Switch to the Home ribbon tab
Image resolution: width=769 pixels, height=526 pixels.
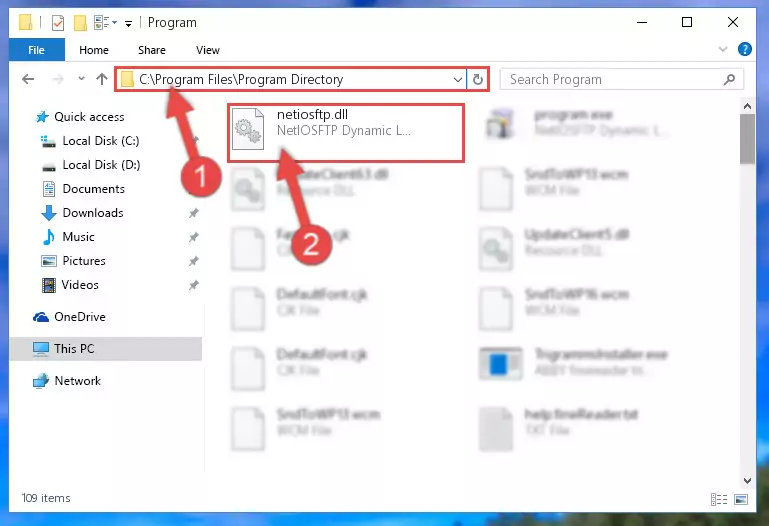[x=94, y=50]
